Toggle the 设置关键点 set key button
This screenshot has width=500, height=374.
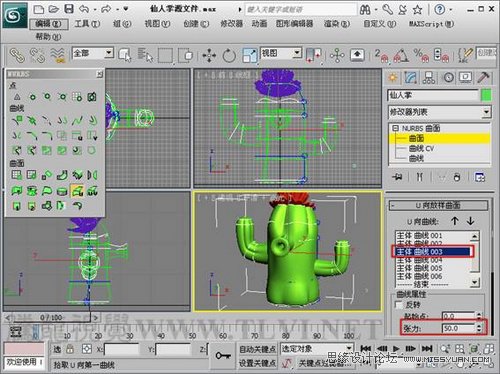pos(257,363)
